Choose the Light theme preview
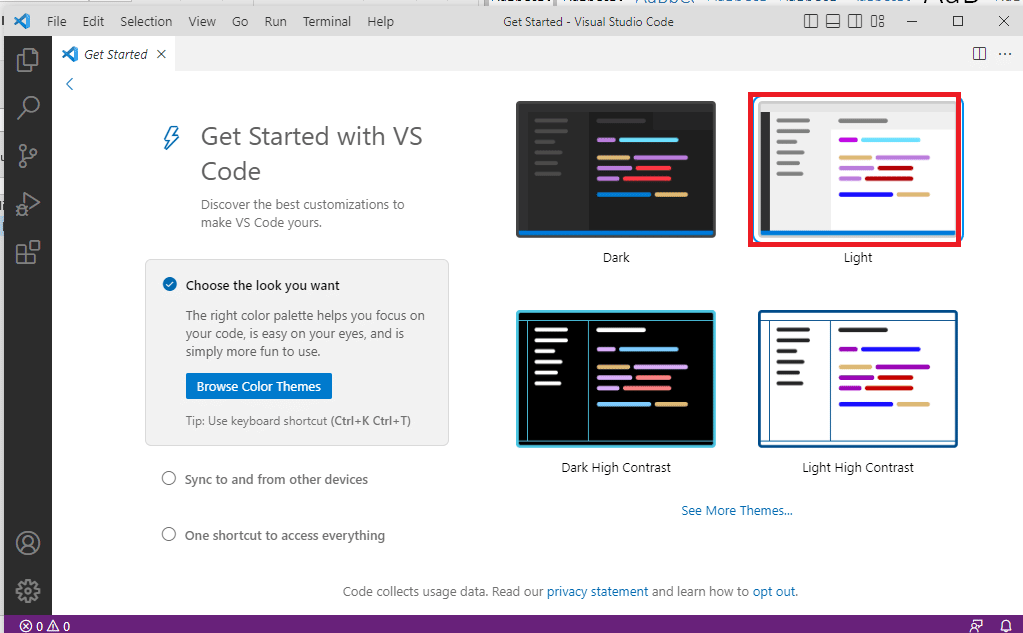The width and height of the screenshot is (1023, 633). click(x=857, y=169)
